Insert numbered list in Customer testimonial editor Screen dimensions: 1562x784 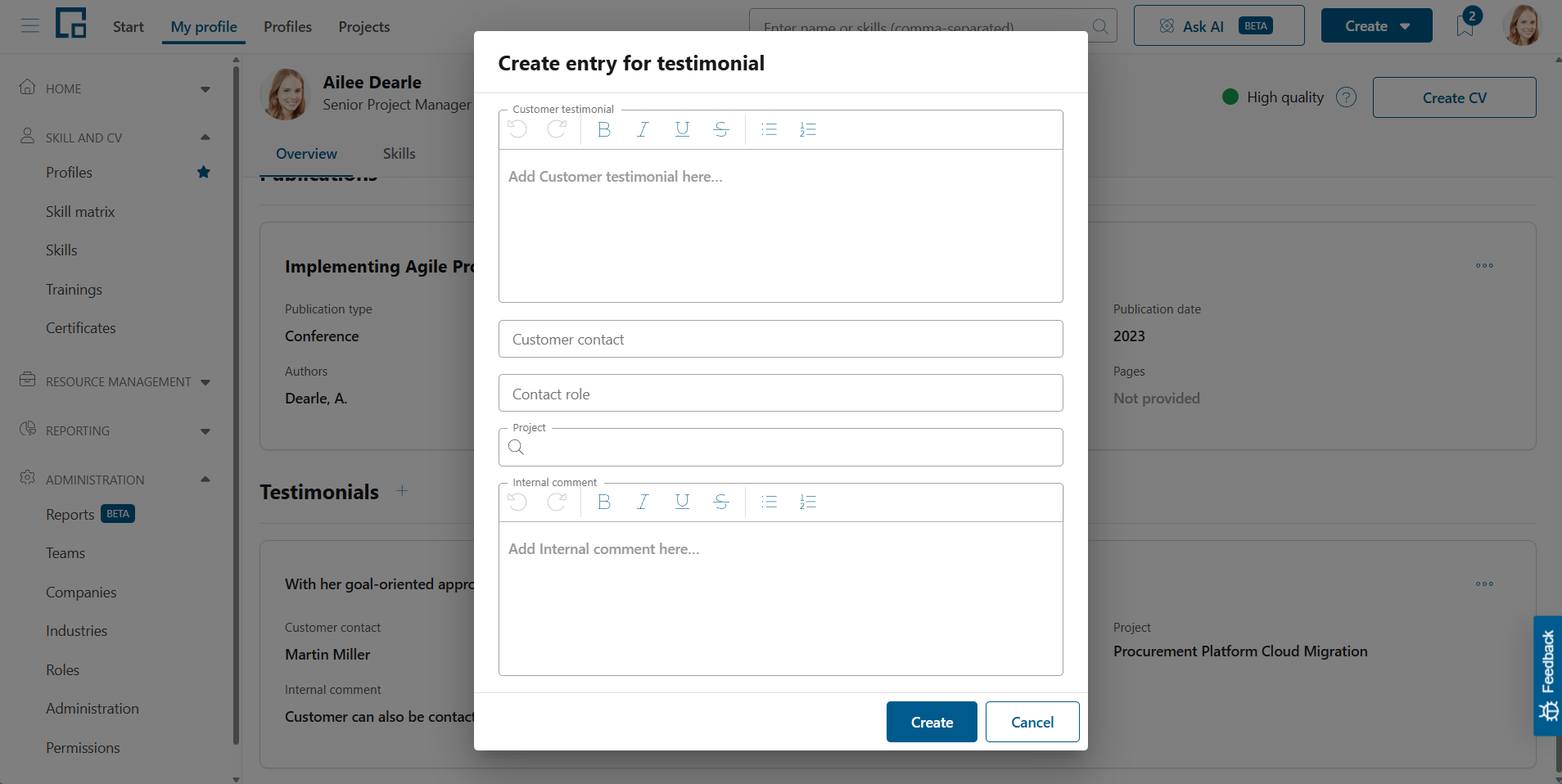pos(808,129)
